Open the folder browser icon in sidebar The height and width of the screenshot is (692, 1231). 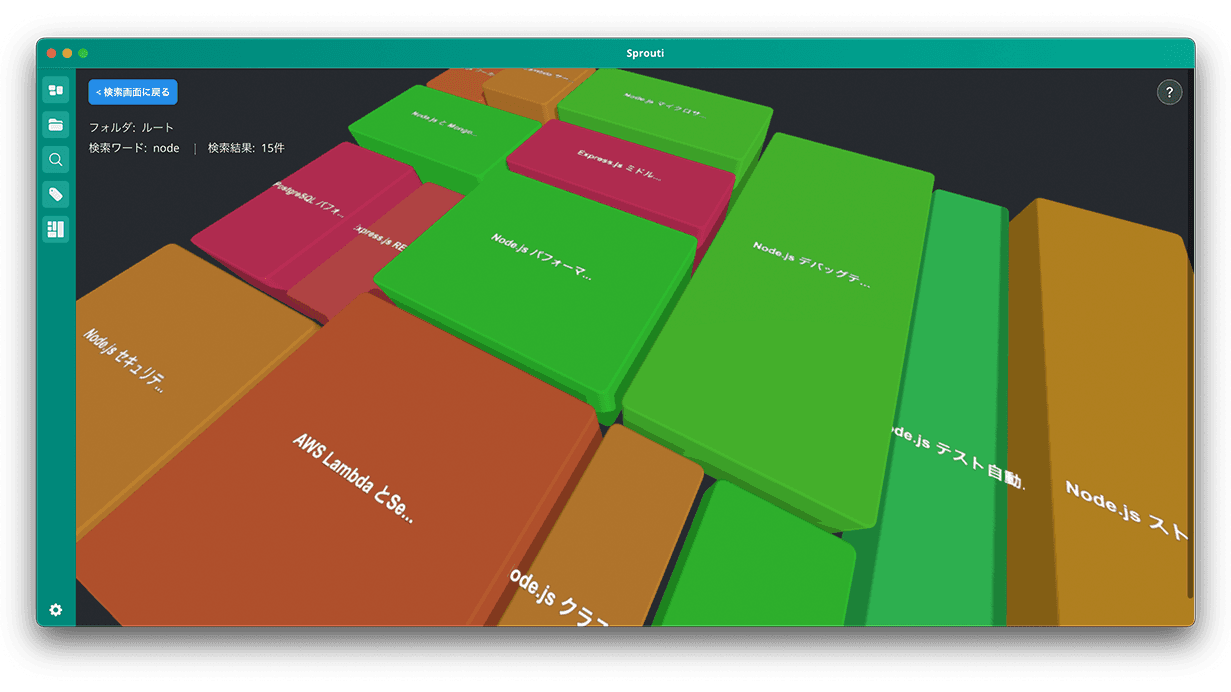[56, 125]
